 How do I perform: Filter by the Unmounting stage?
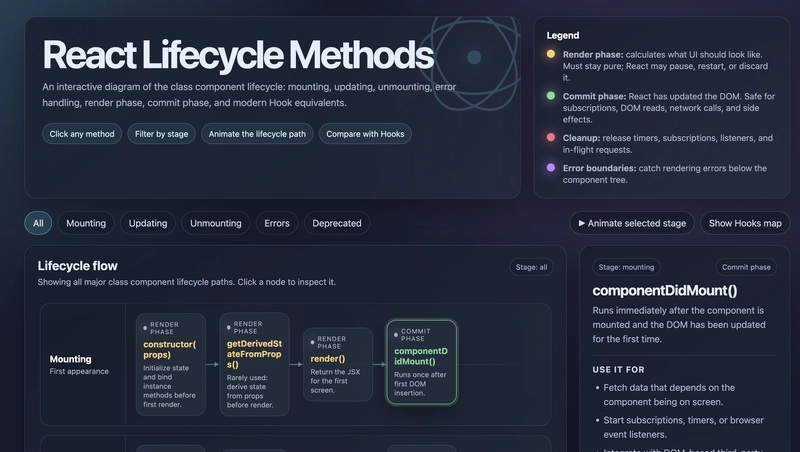[x=216, y=223]
